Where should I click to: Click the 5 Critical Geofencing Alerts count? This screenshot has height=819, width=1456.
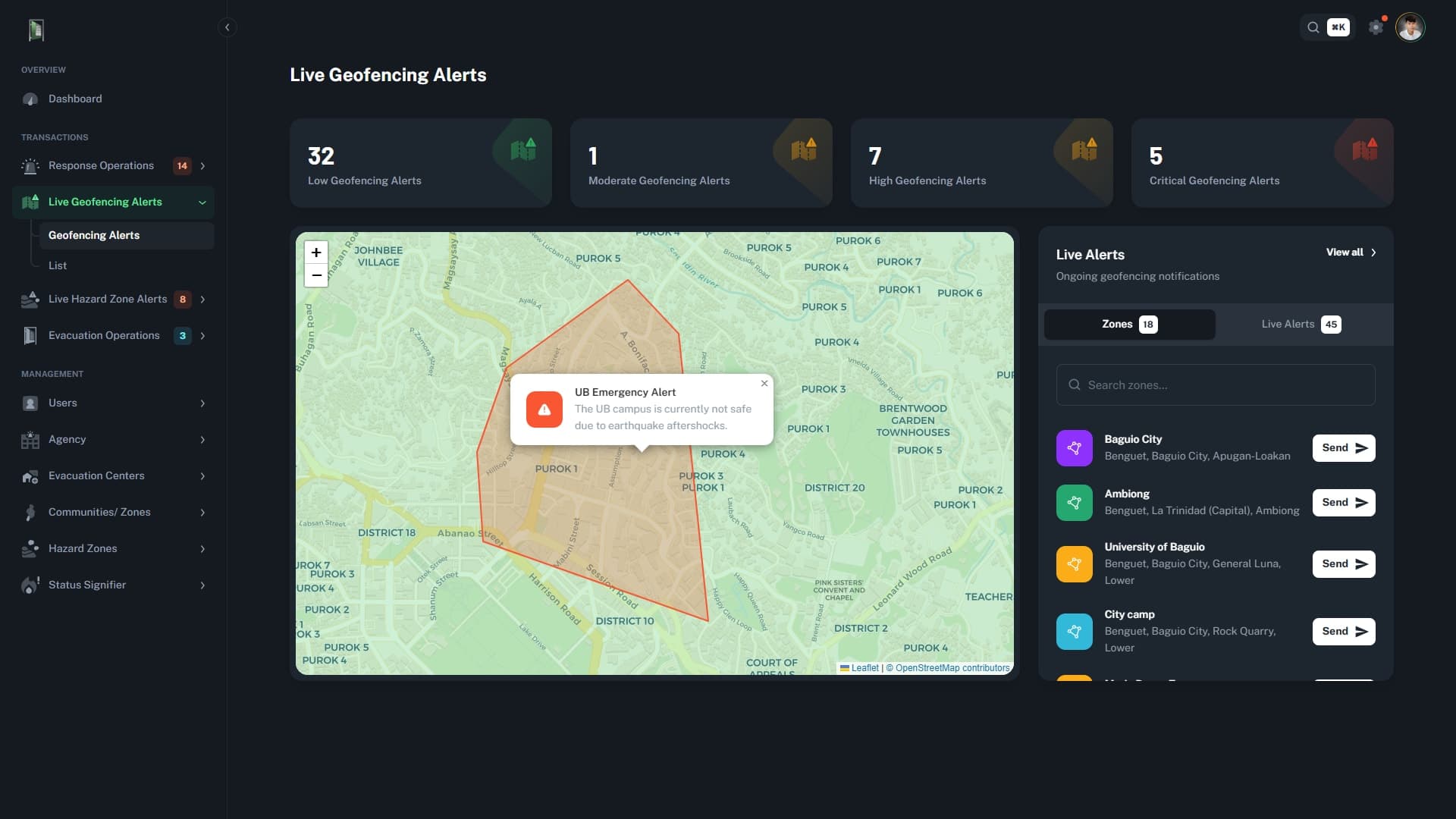coord(1156,156)
